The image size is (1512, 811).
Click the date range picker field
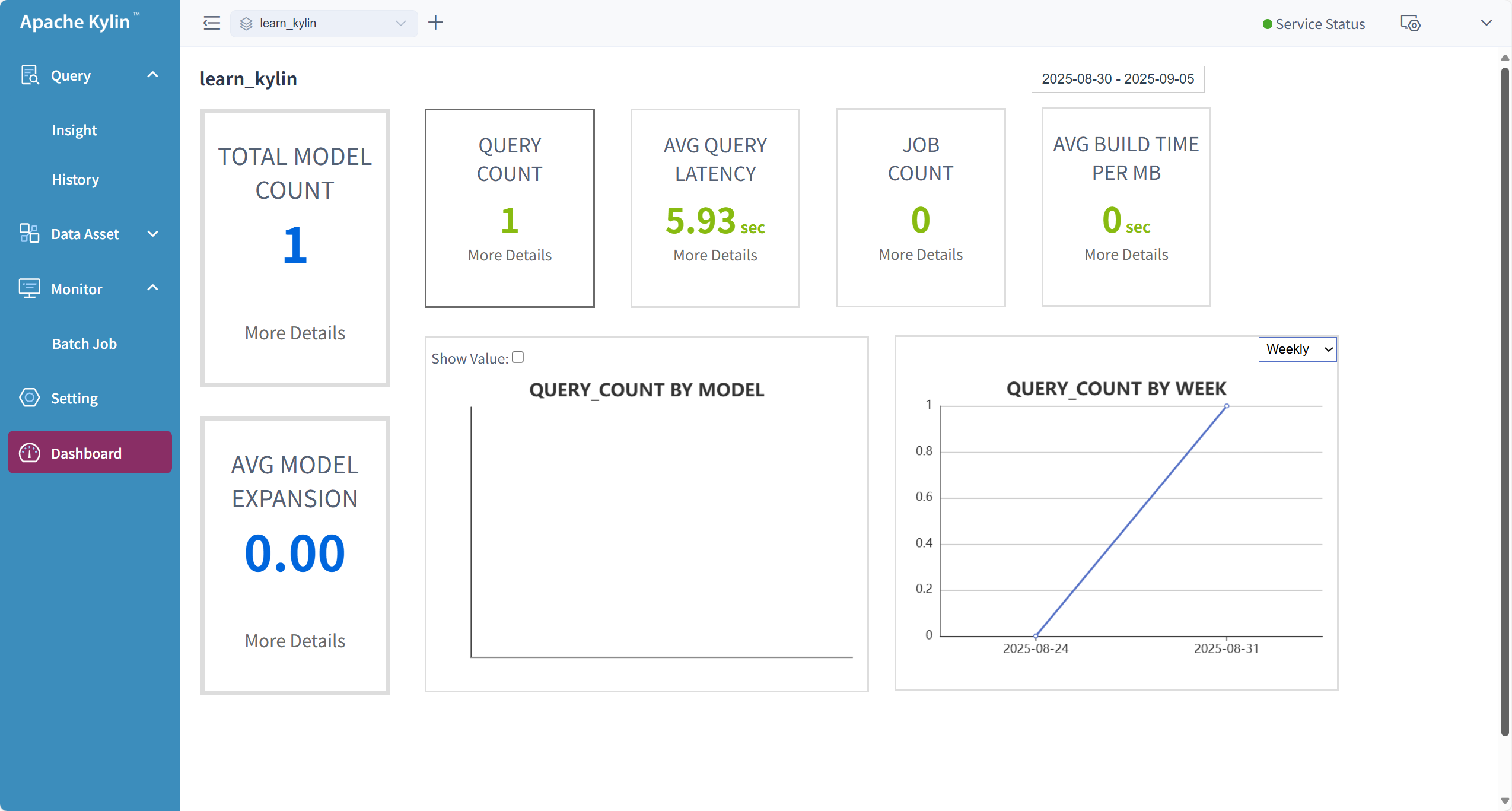pyautogui.click(x=1118, y=79)
